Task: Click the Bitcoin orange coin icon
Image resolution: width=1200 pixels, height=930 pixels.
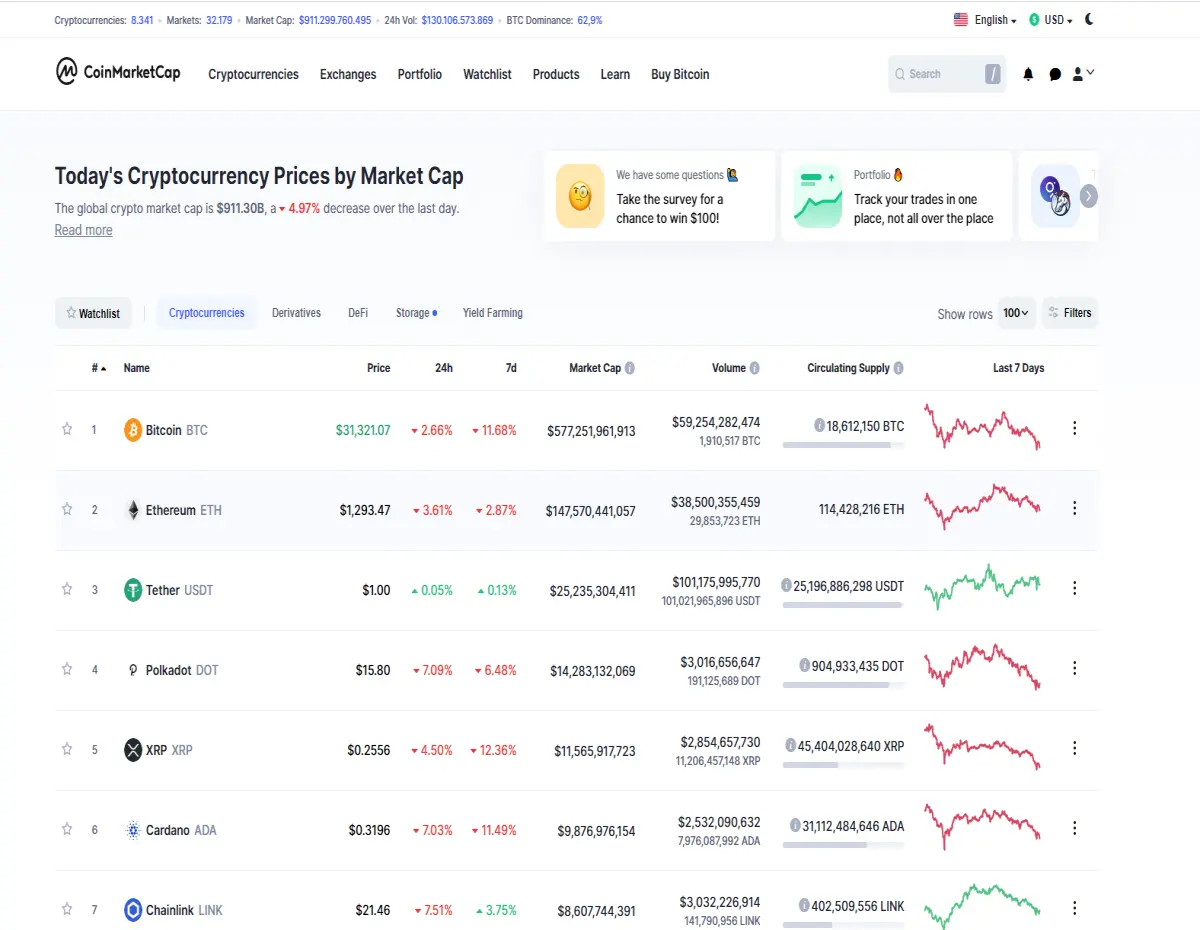Action: 132,430
